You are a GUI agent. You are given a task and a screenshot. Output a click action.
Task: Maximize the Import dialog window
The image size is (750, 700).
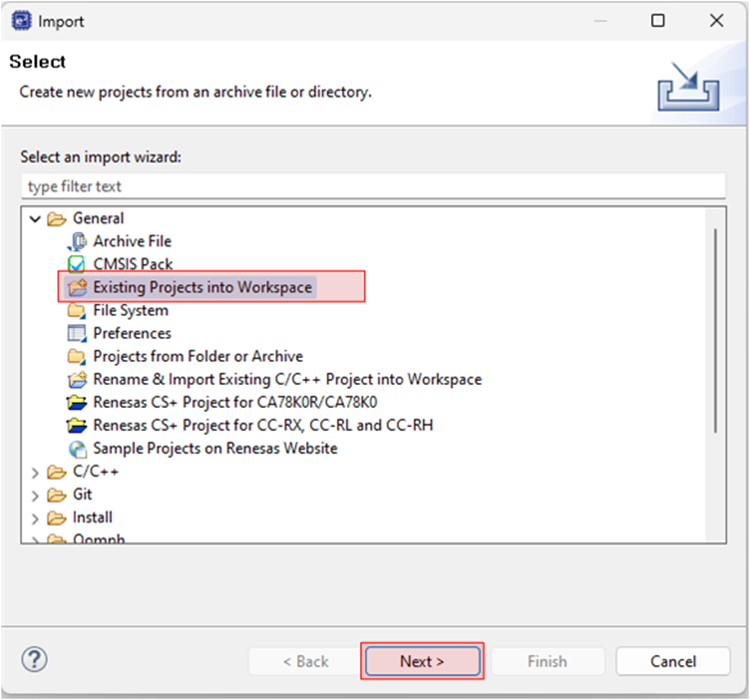tap(658, 21)
